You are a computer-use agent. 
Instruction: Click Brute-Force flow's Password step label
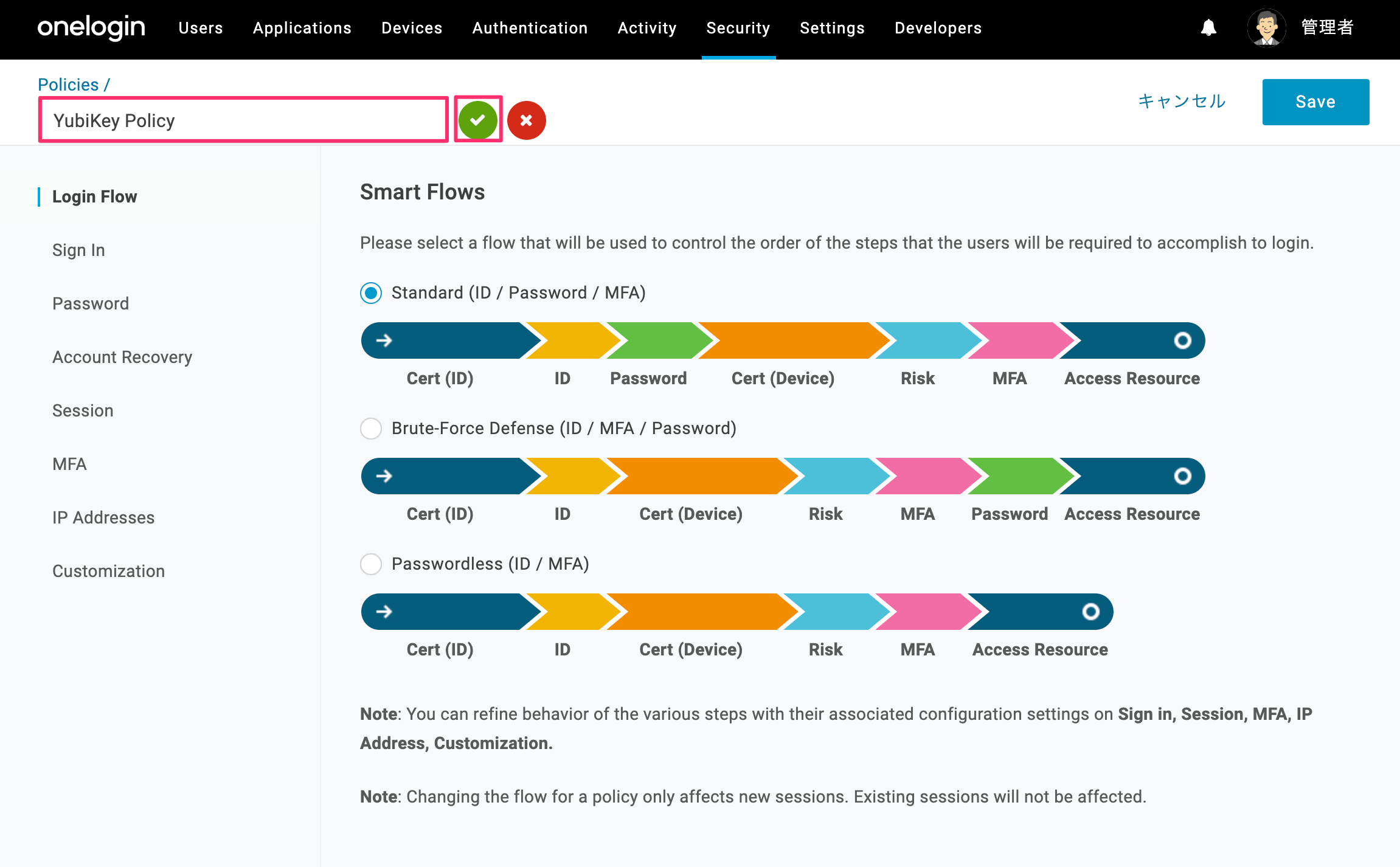1010,514
